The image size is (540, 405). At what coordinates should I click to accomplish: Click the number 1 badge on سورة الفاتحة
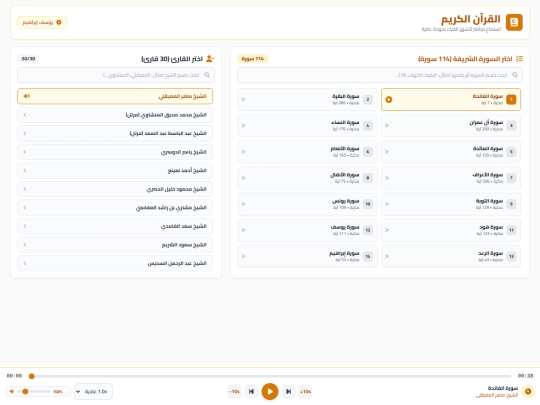(x=511, y=100)
